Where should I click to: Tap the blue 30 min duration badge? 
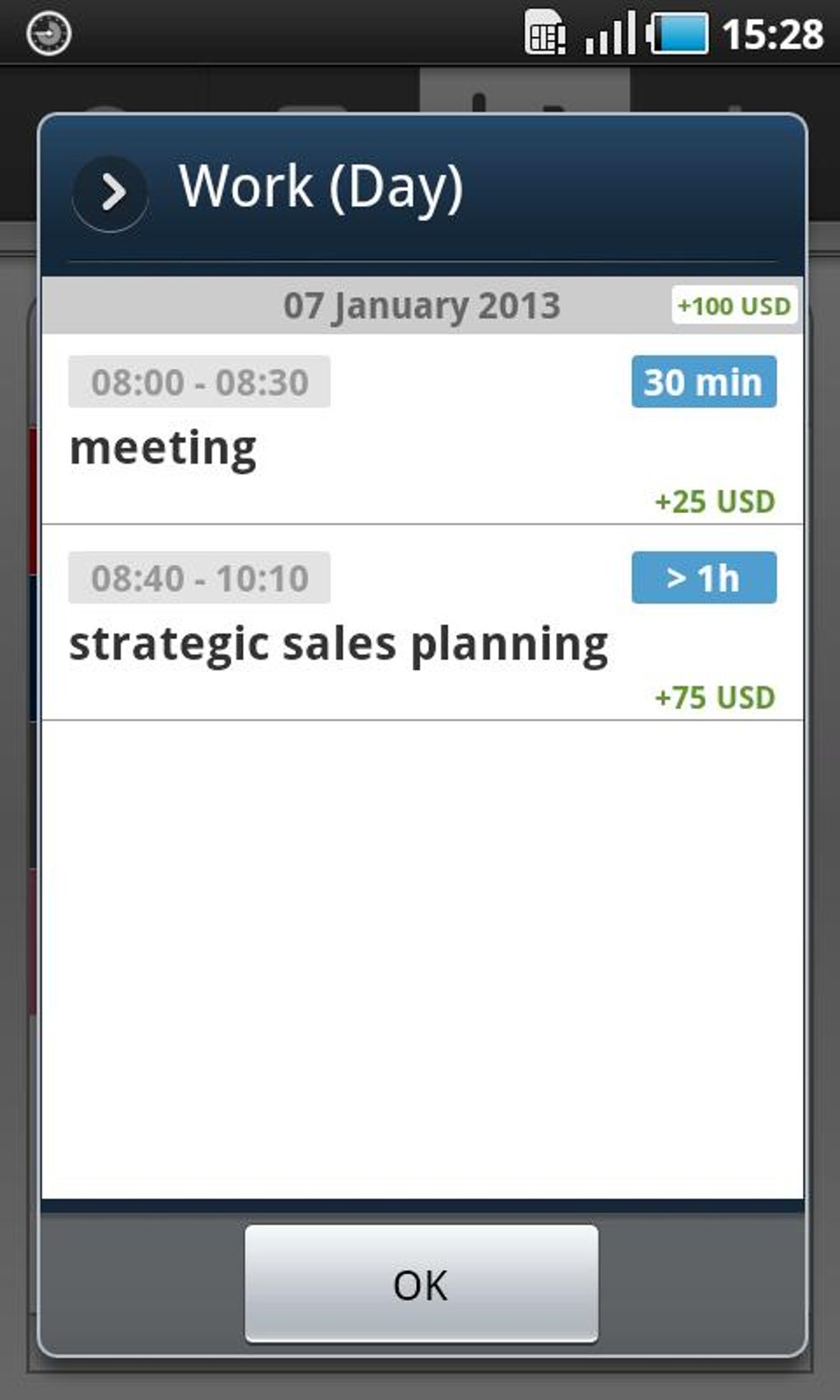click(x=703, y=382)
